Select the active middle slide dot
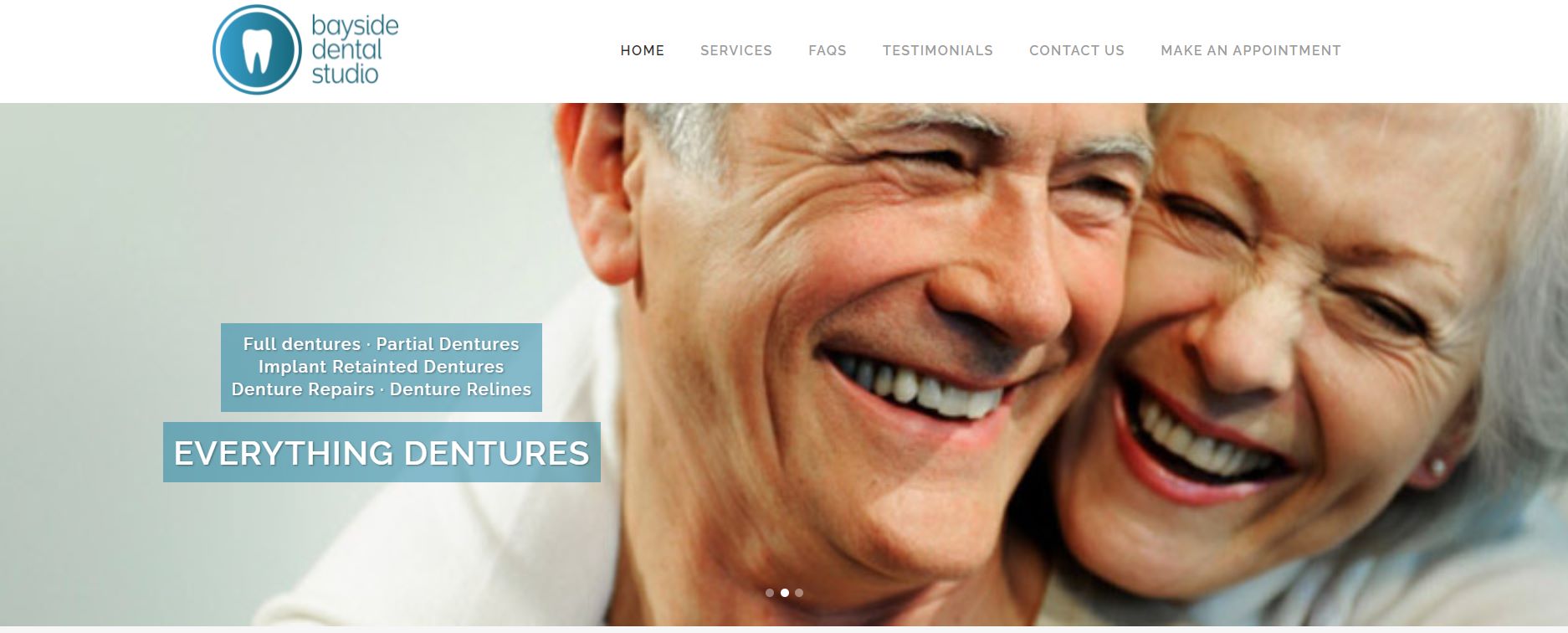This screenshot has width=1568, height=633. point(785,593)
